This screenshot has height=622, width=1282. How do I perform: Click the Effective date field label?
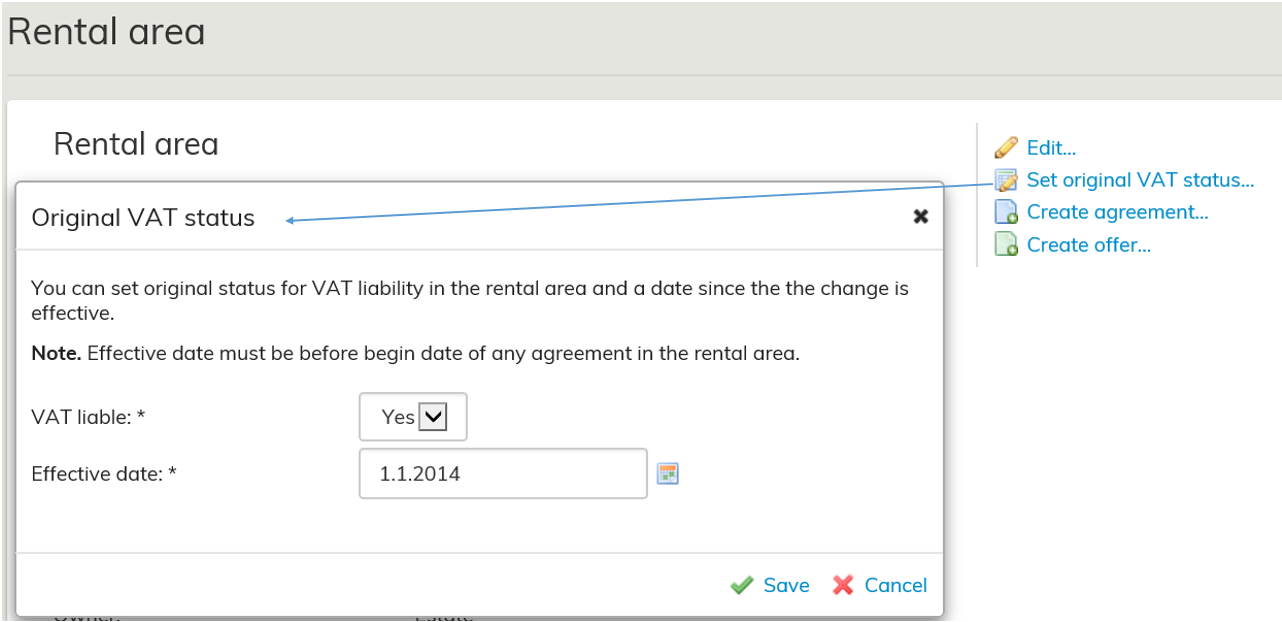point(104,474)
